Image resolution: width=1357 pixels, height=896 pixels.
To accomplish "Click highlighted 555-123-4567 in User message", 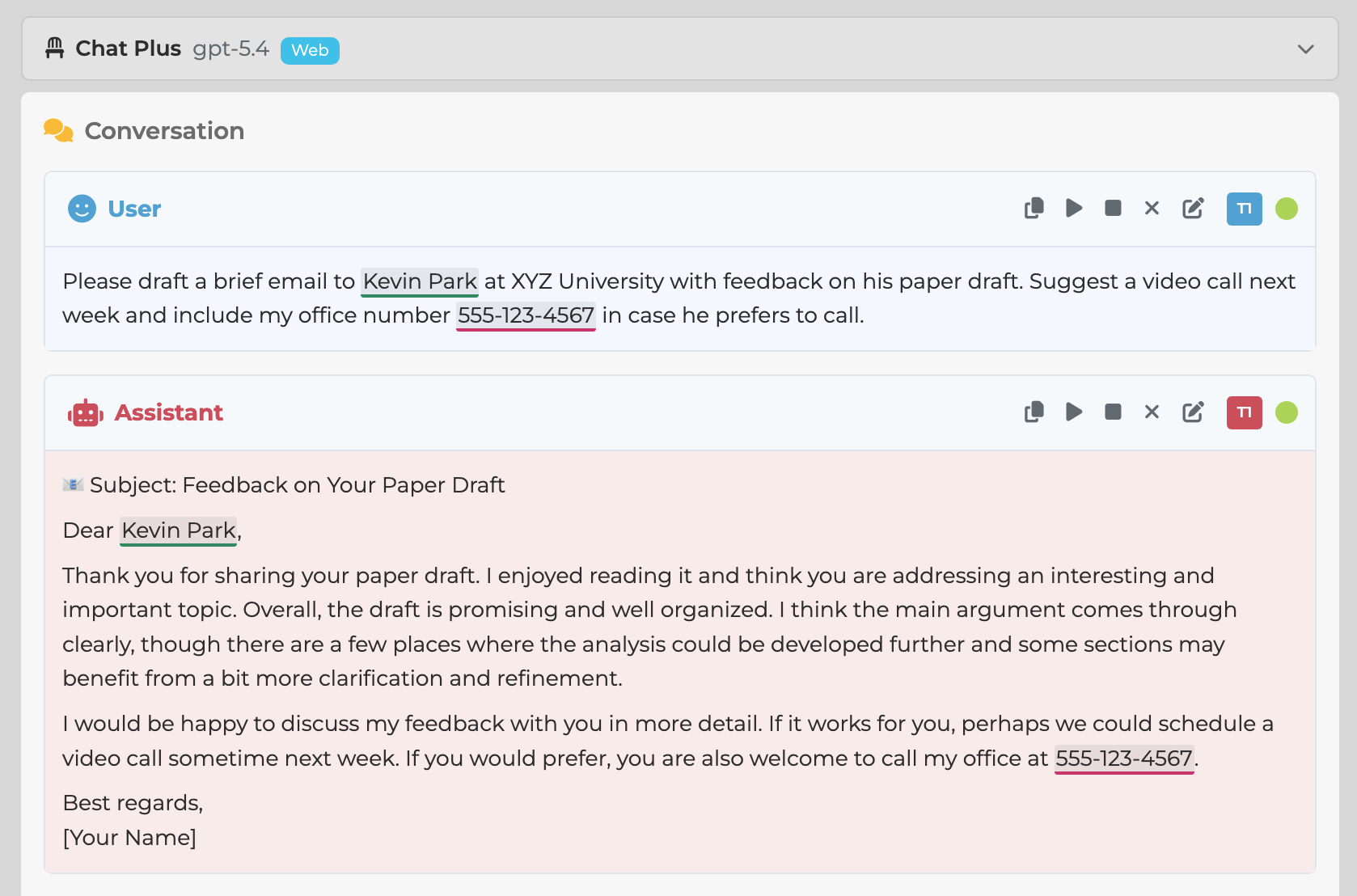I will [526, 315].
